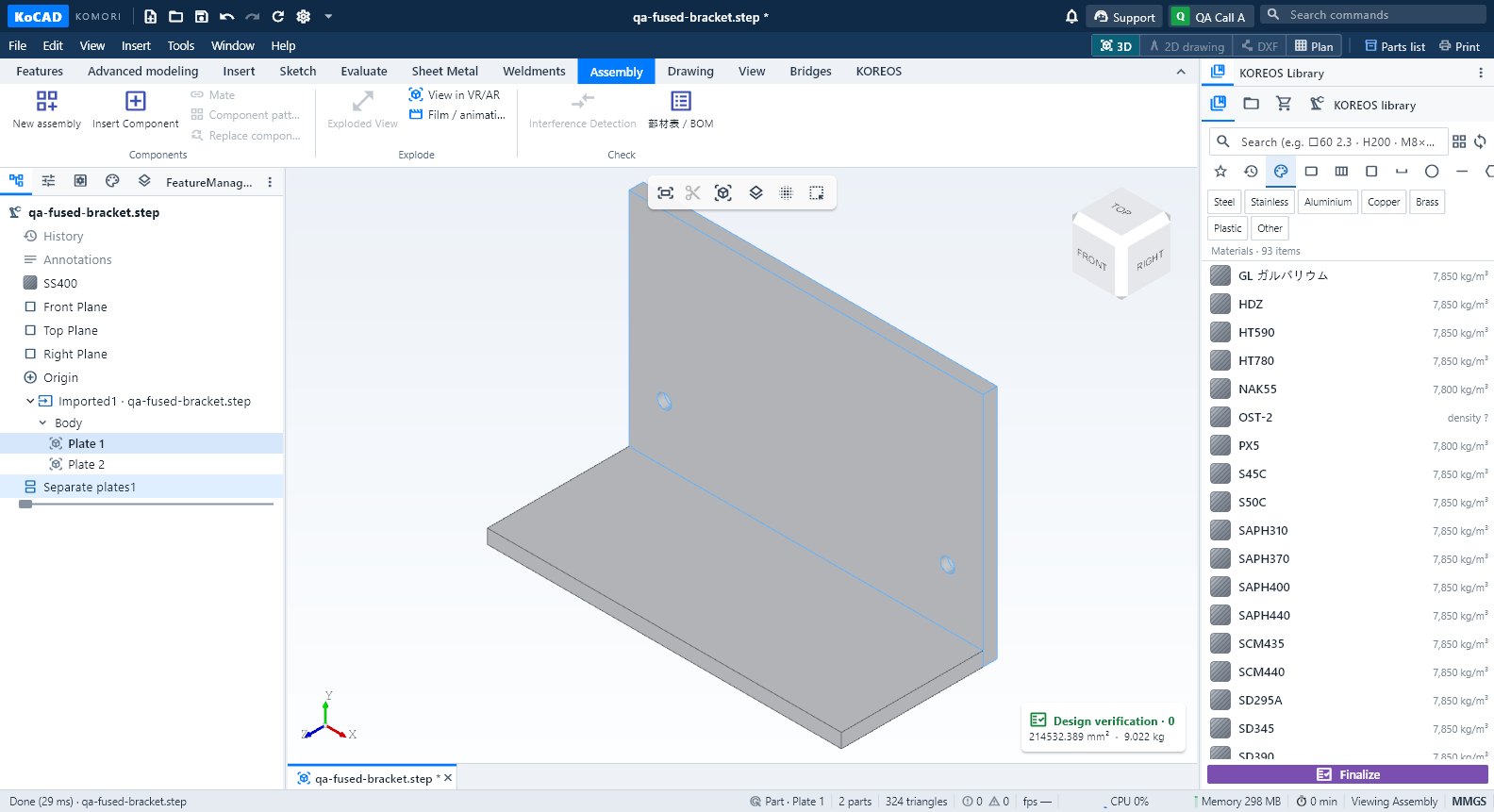Click the Finalize button

(1348, 774)
